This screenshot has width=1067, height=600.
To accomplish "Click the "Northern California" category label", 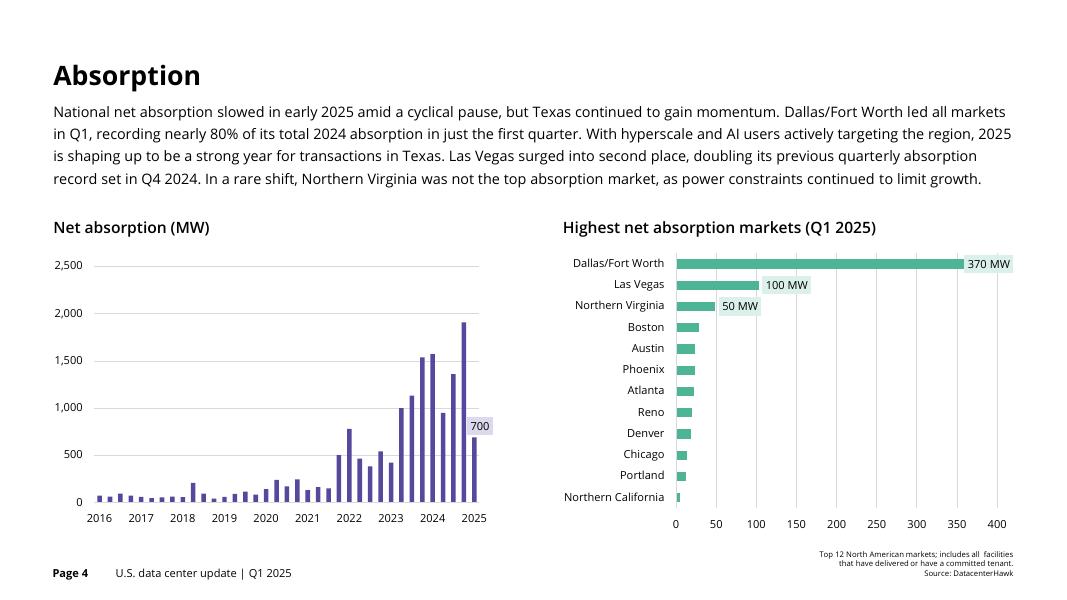I will click(613, 498).
